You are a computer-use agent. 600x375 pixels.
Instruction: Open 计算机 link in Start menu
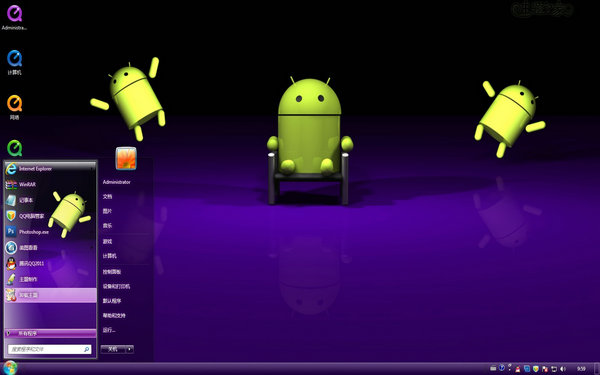[109, 256]
